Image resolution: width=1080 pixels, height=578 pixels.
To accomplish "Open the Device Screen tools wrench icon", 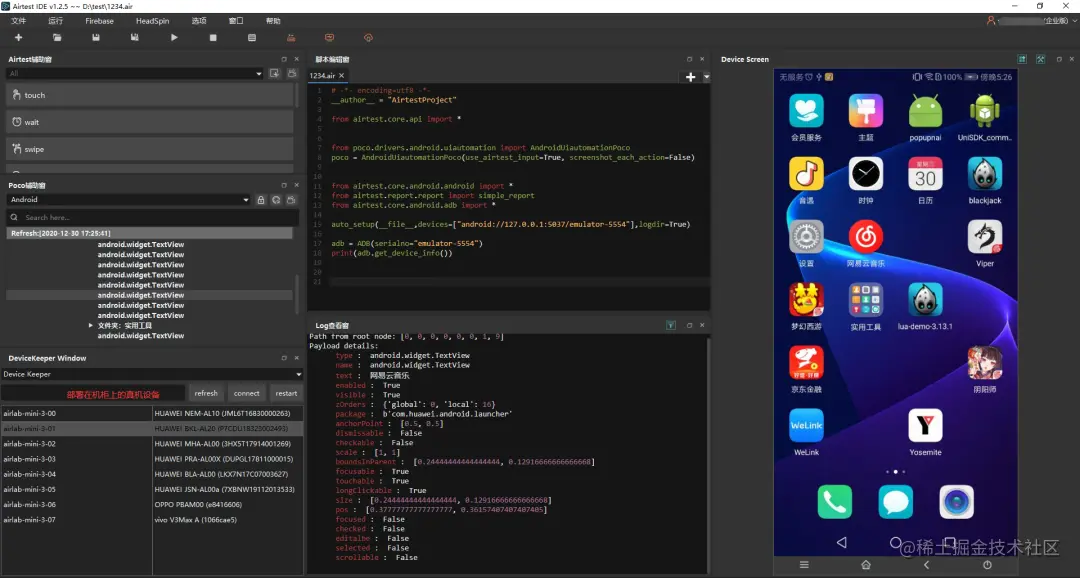I will coord(1041,59).
